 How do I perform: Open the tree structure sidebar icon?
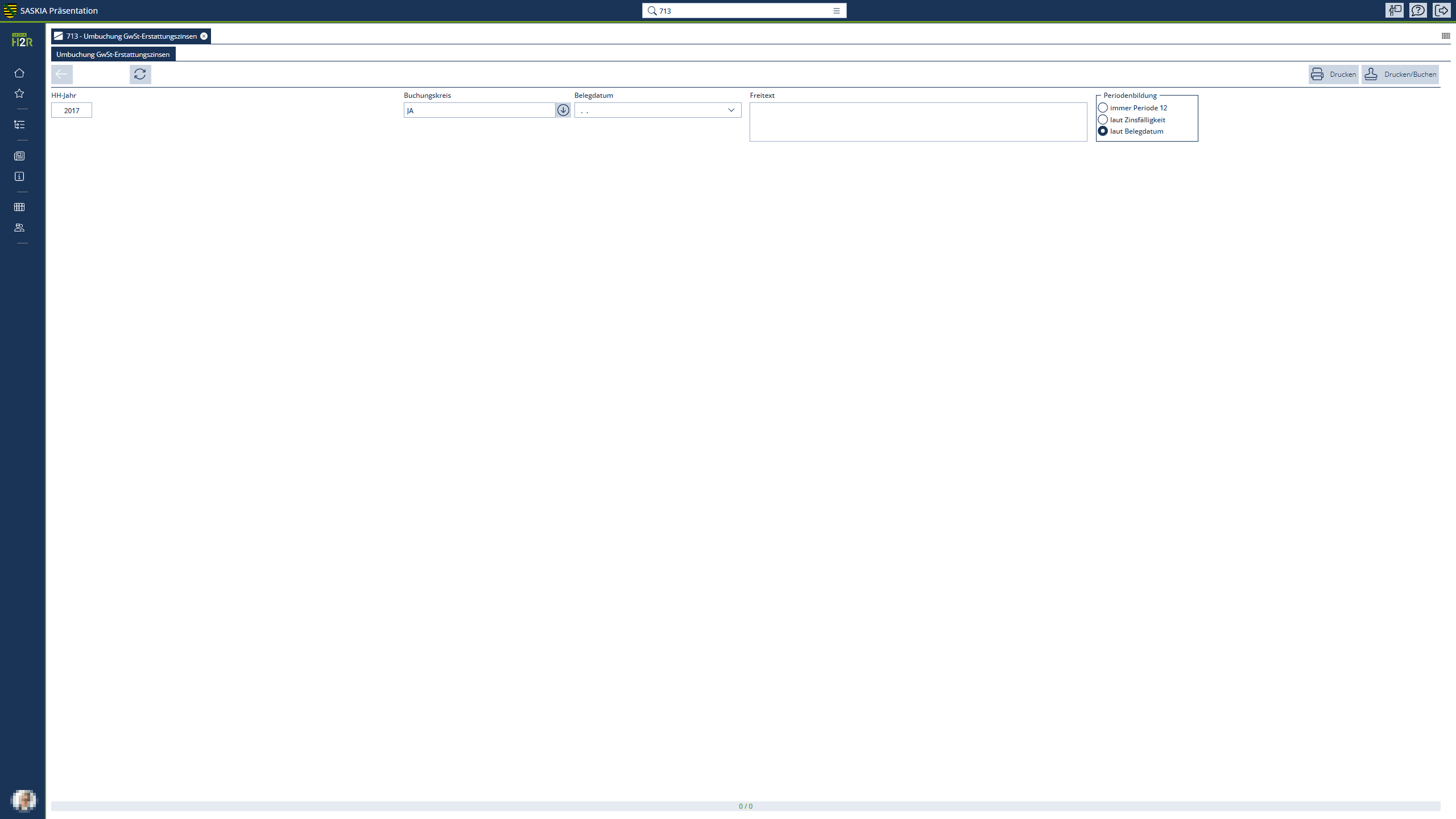click(19, 125)
